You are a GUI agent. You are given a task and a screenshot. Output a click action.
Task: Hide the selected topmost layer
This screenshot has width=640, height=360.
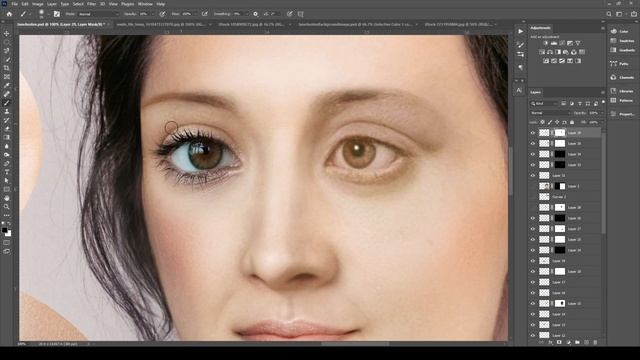click(533, 133)
